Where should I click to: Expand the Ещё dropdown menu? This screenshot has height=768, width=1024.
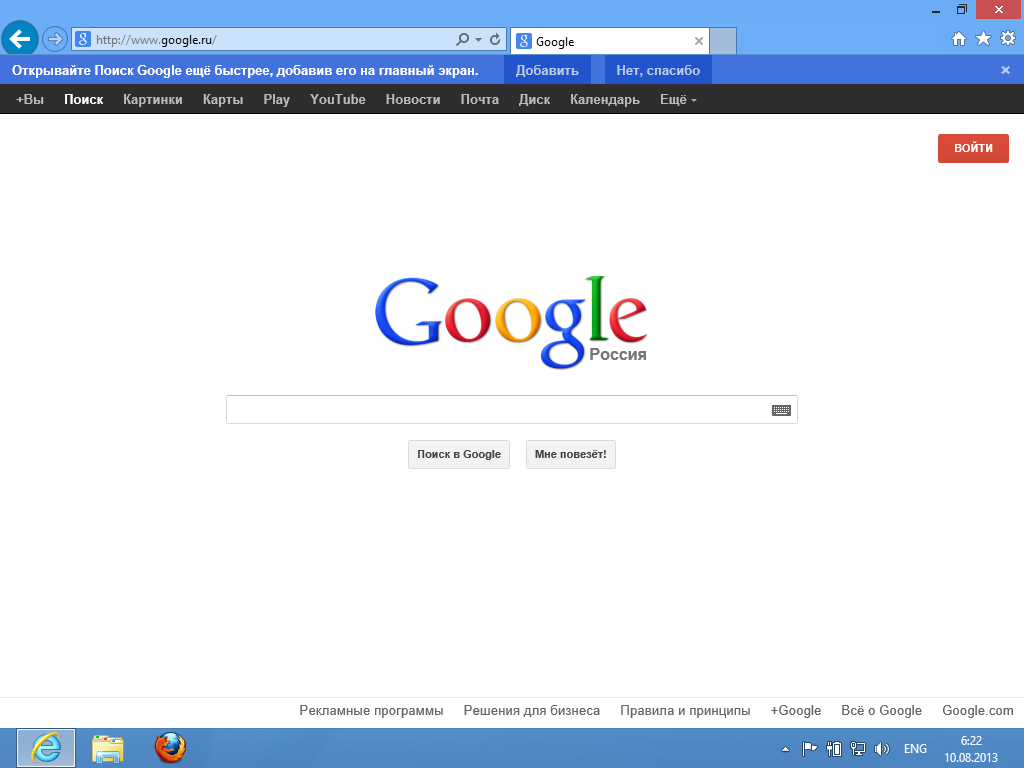point(678,99)
